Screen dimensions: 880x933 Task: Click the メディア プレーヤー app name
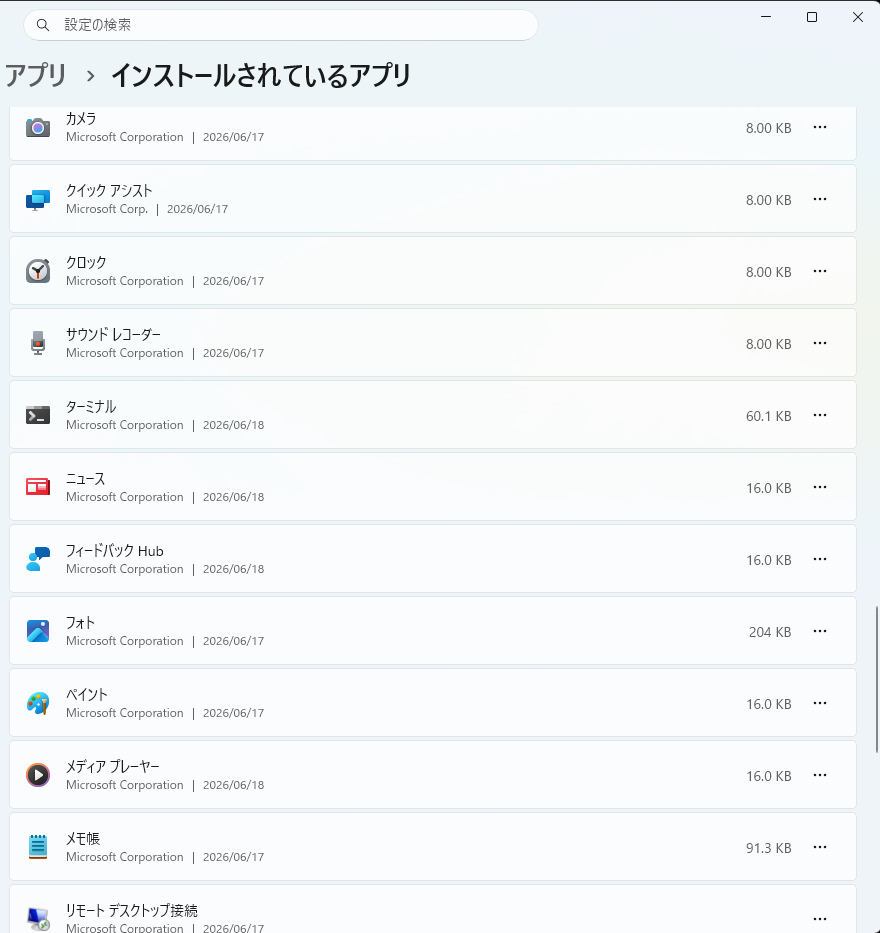pyautogui.click(x=113, y=767)
